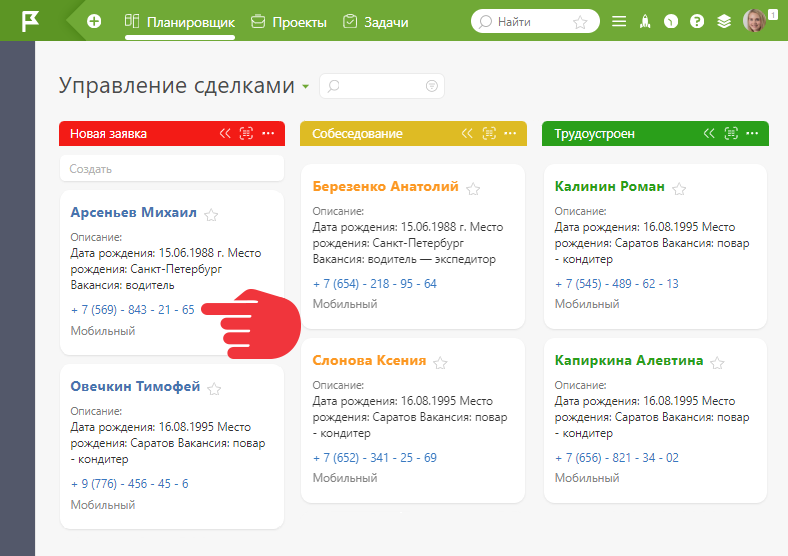Open the Овечкин Тимофей card title
The height and width of the screenshot is (556, 788).
pos(135,386)
